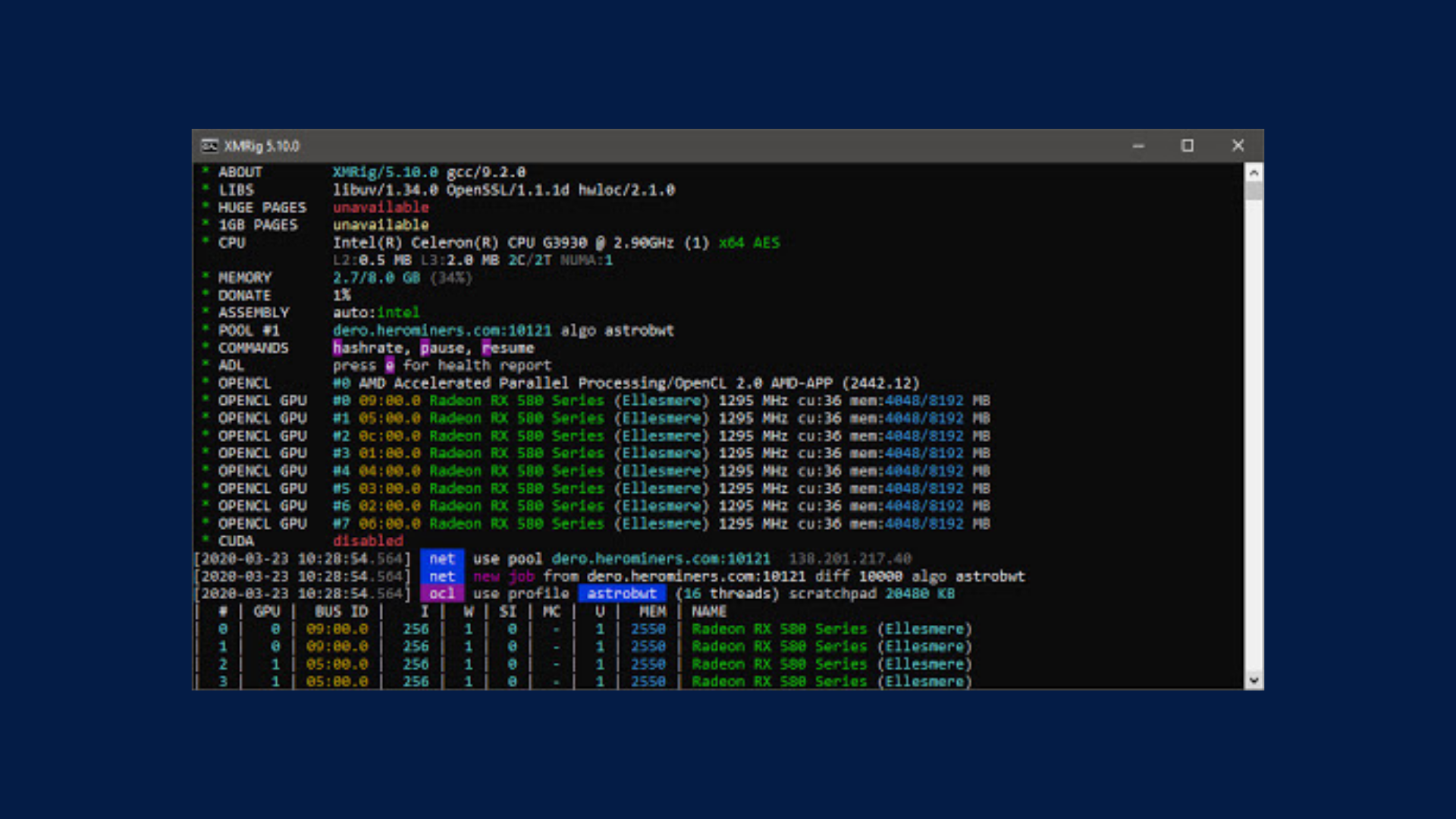Image resolution: width=1456 pixels, height=819 pixels.
Task: Click the XMRig 5.10.0 title text
Action: coord(262,146)
